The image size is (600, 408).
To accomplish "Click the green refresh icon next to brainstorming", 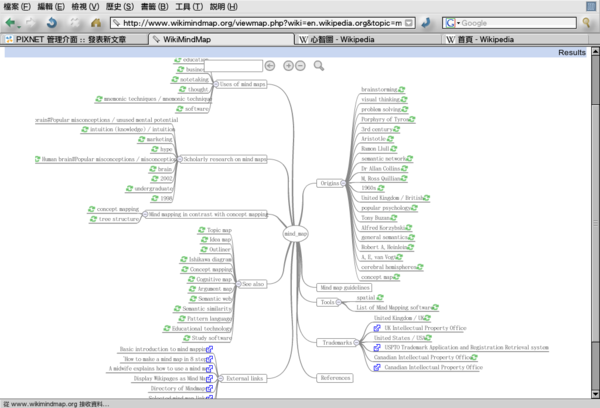I will click(x=401, y=89).
